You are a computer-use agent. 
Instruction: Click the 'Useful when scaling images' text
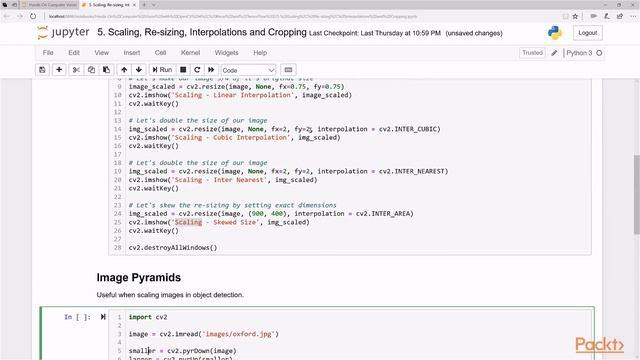[x=170, y=295]
